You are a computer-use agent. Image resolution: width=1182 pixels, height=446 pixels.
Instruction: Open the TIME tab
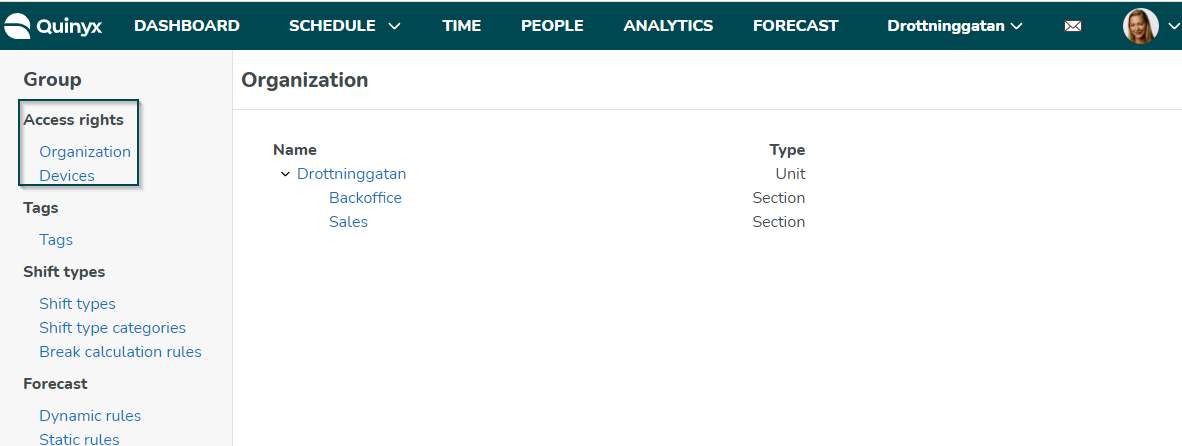[x=461, y=26]
